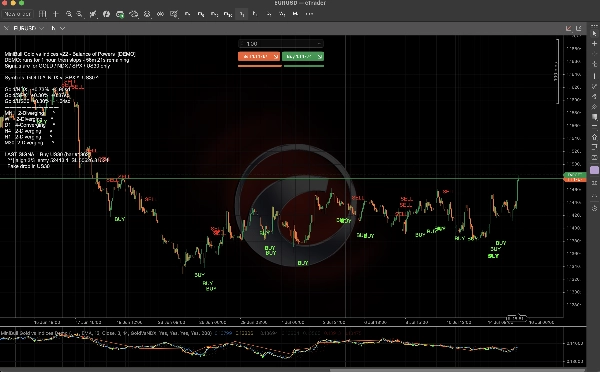The image size is (600, 372).
Task: Select the horizontal line drawing tool
Action: 594,126
